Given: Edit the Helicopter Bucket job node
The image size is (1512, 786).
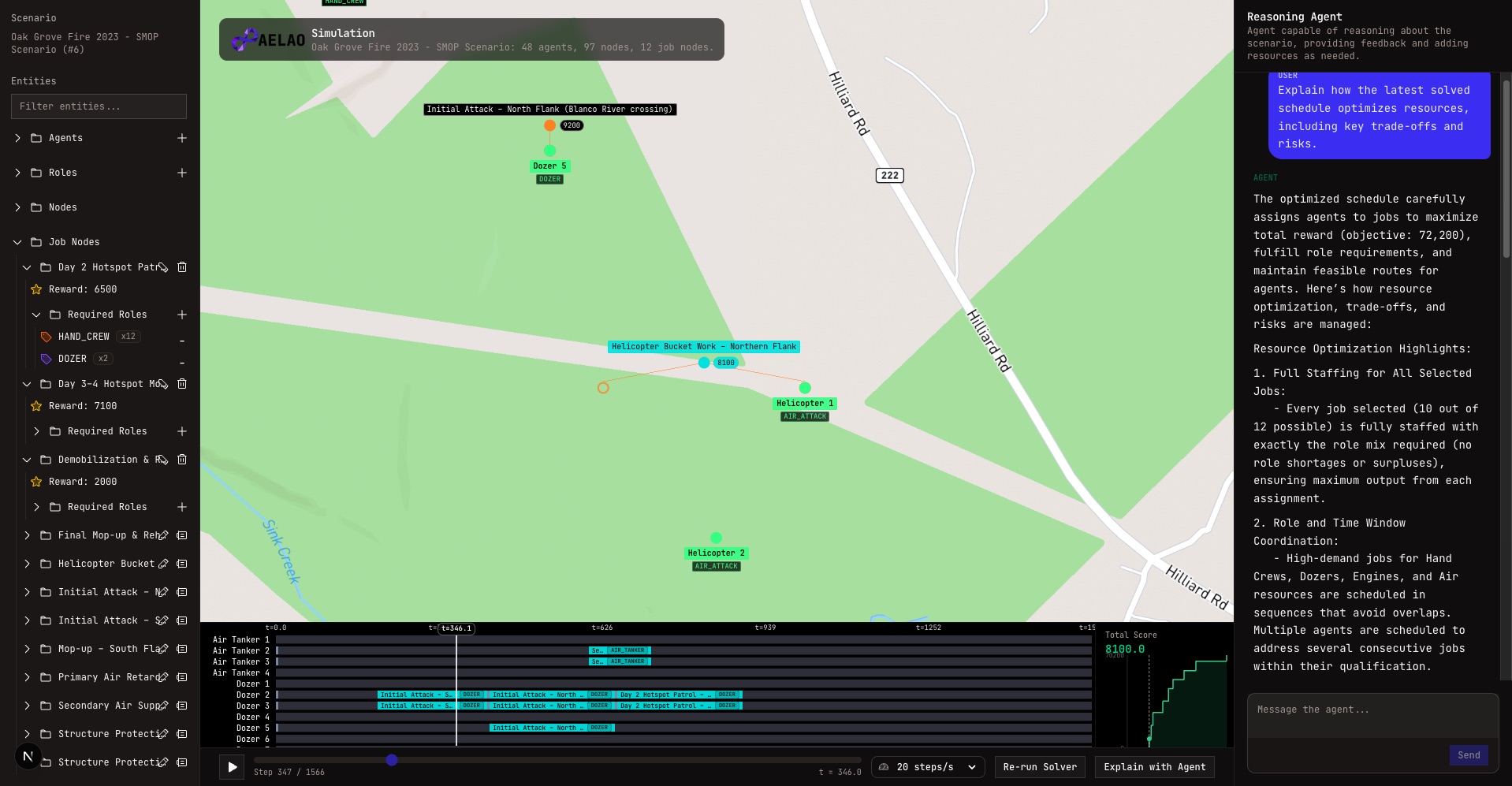Looking at the screenshot, I should coord(163,564).
